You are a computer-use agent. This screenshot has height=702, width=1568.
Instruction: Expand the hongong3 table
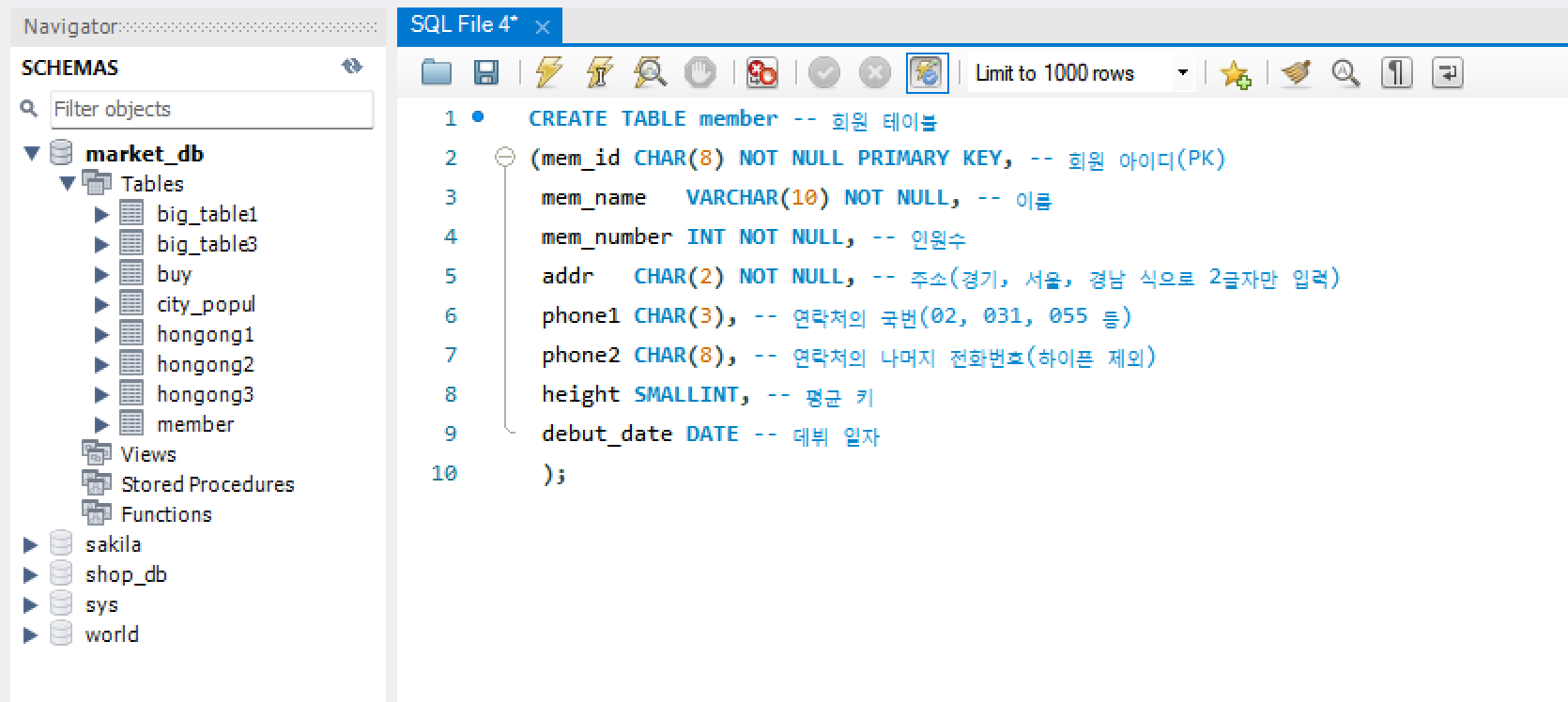(102, 394)
